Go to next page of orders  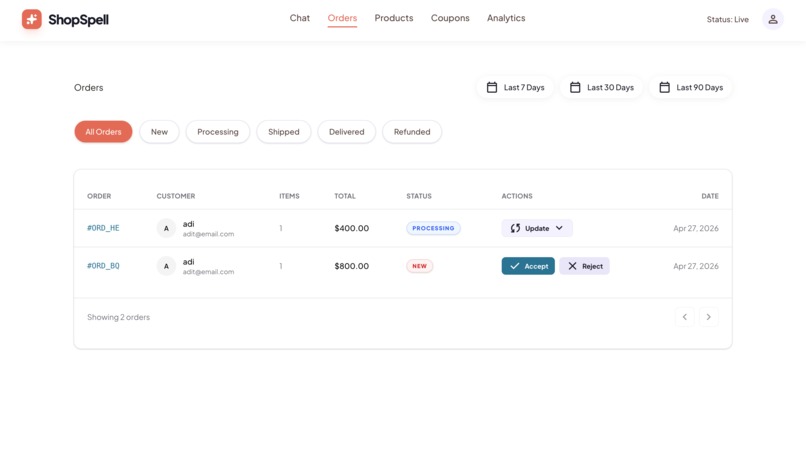(x=708, y=317)
